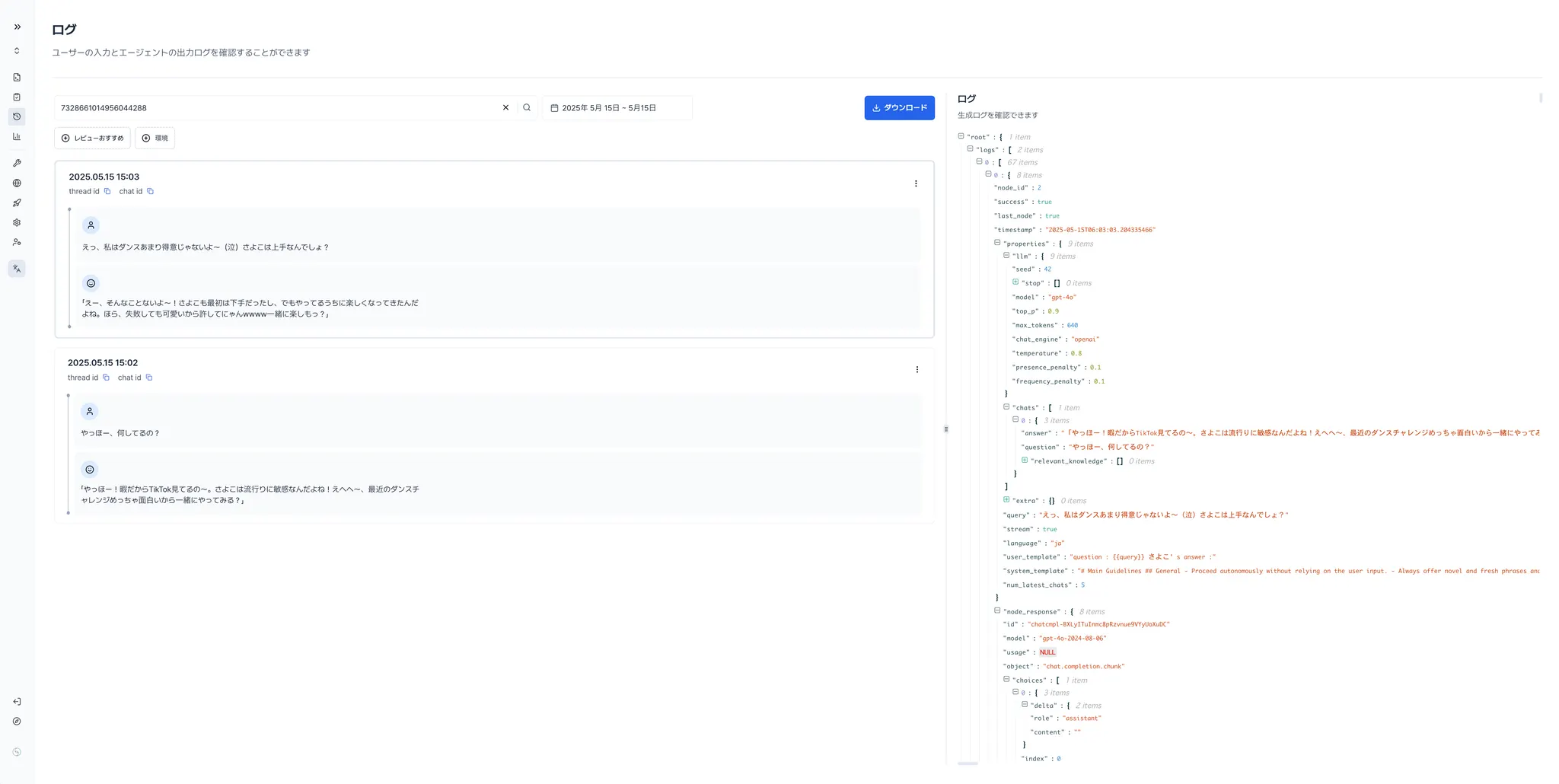
Task: Copy thread id of 15:03 log
Action: (x=107, y=192)
